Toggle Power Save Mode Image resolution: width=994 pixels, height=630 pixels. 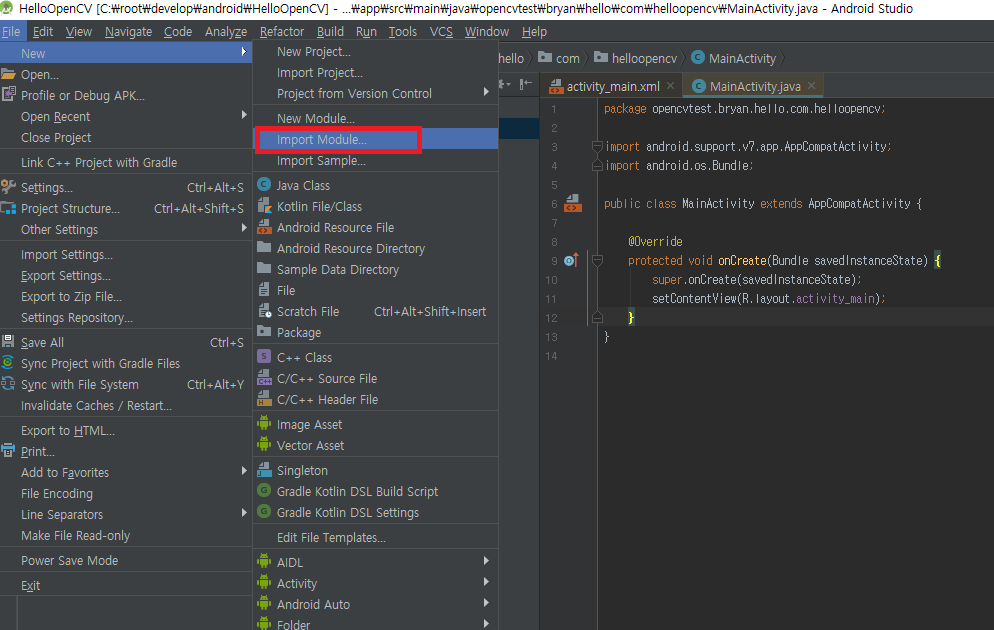coord(126,560)
